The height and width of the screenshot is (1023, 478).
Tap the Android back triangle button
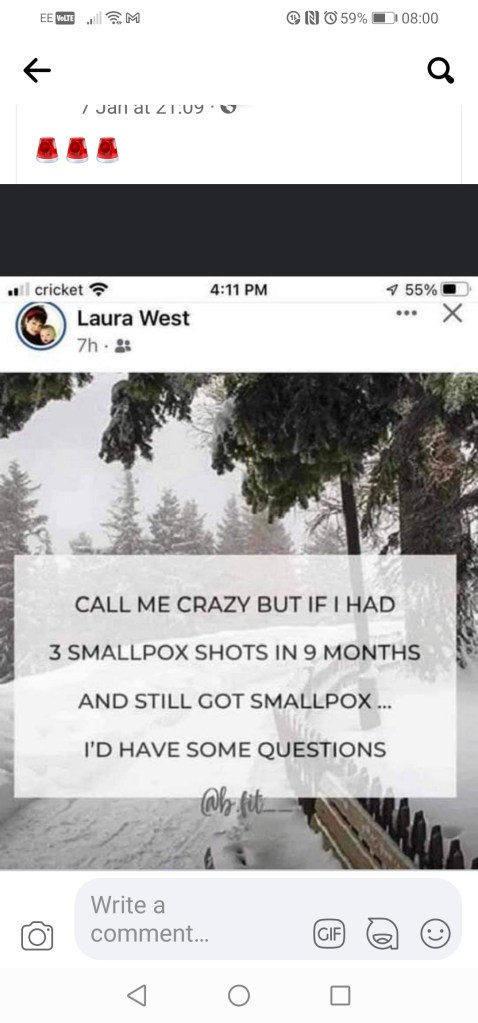point(136,995)
